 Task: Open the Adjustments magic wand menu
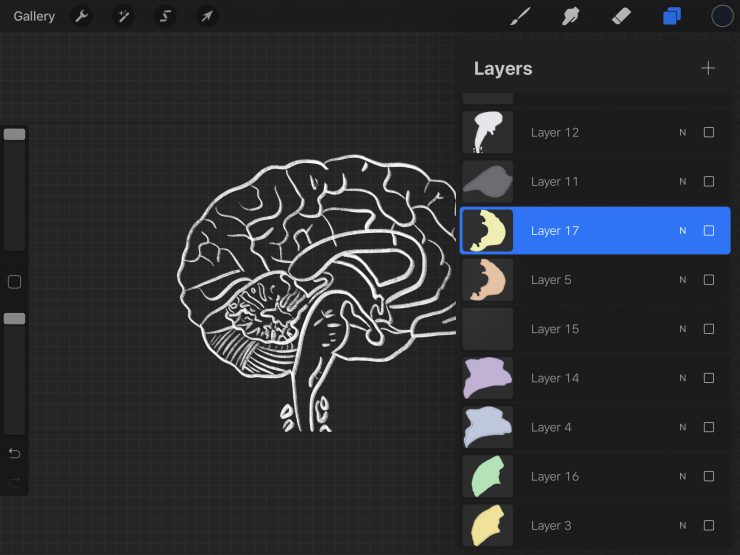click(x=123, y=16)
